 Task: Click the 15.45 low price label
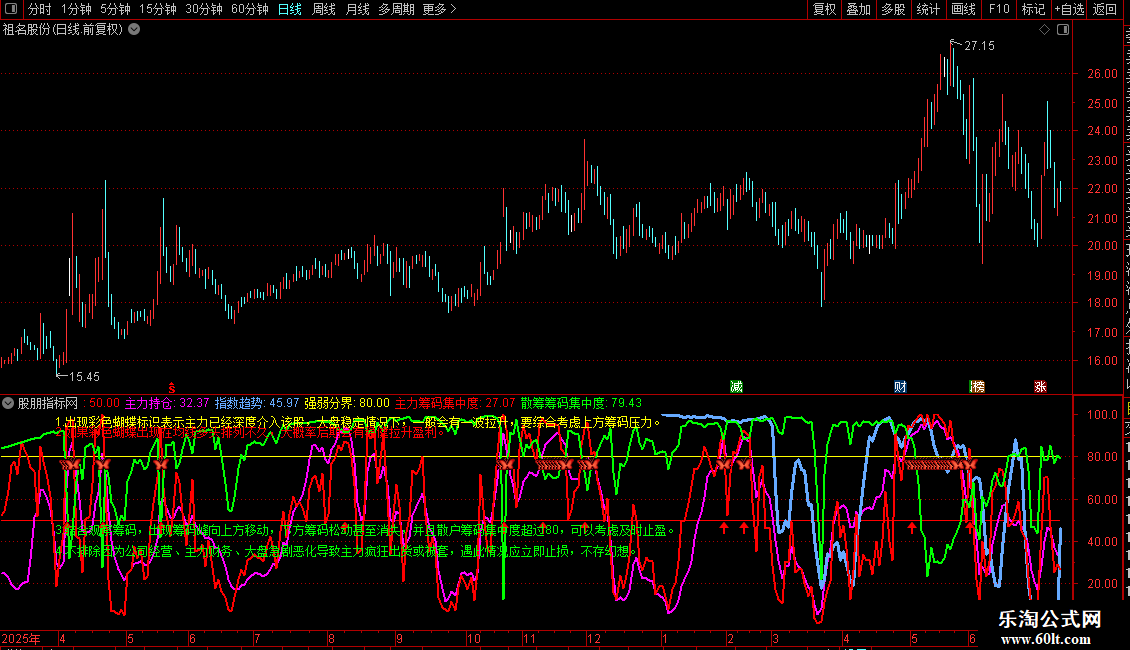[84, 377]
